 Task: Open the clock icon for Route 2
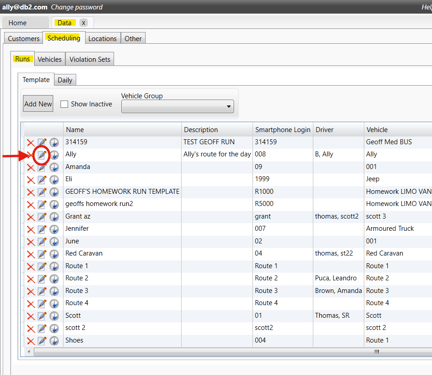(54, 279)
